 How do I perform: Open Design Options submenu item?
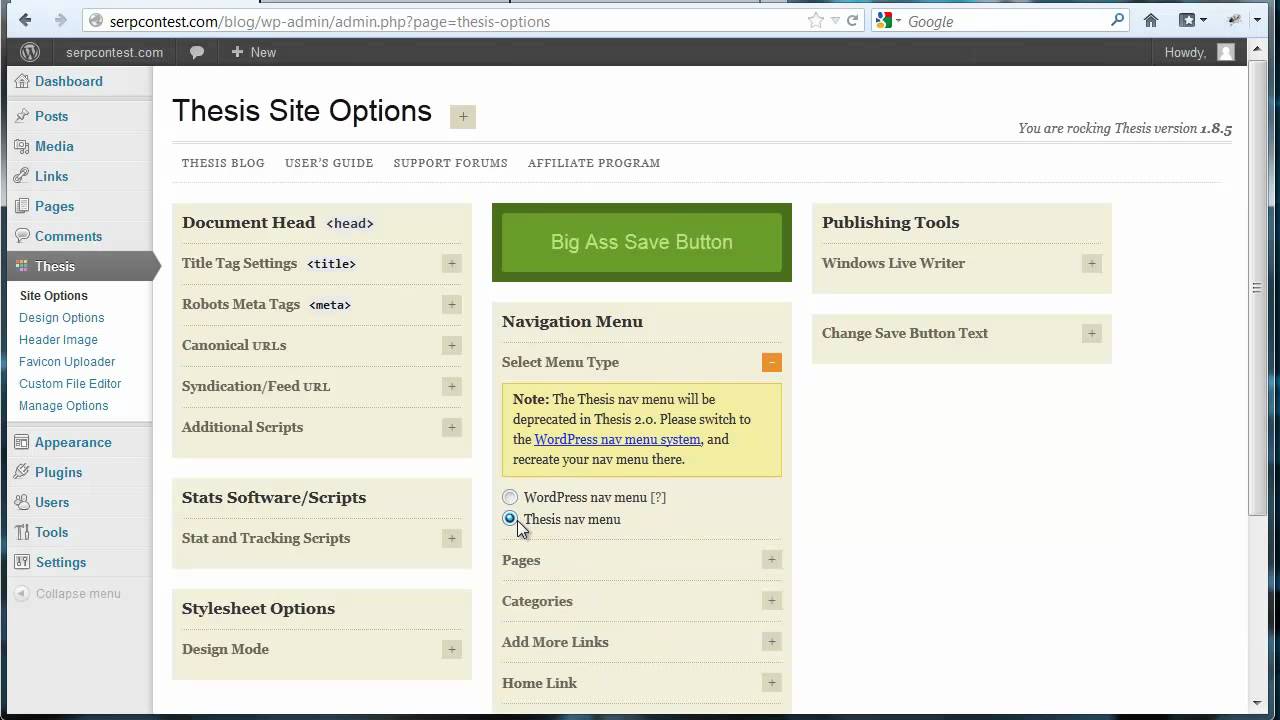point(62,318)
